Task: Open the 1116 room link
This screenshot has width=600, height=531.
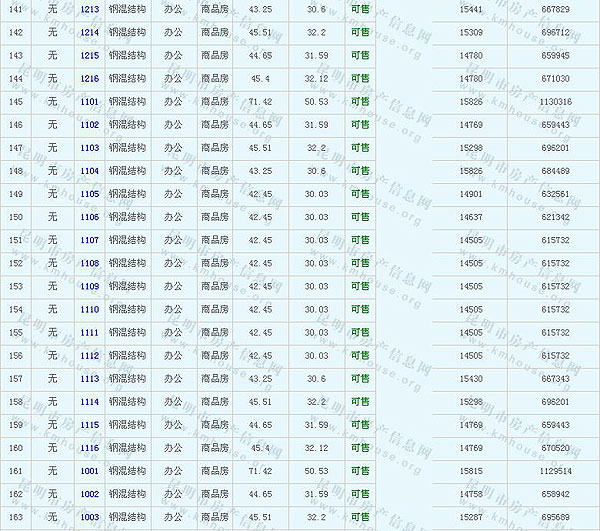Action: 89,448
